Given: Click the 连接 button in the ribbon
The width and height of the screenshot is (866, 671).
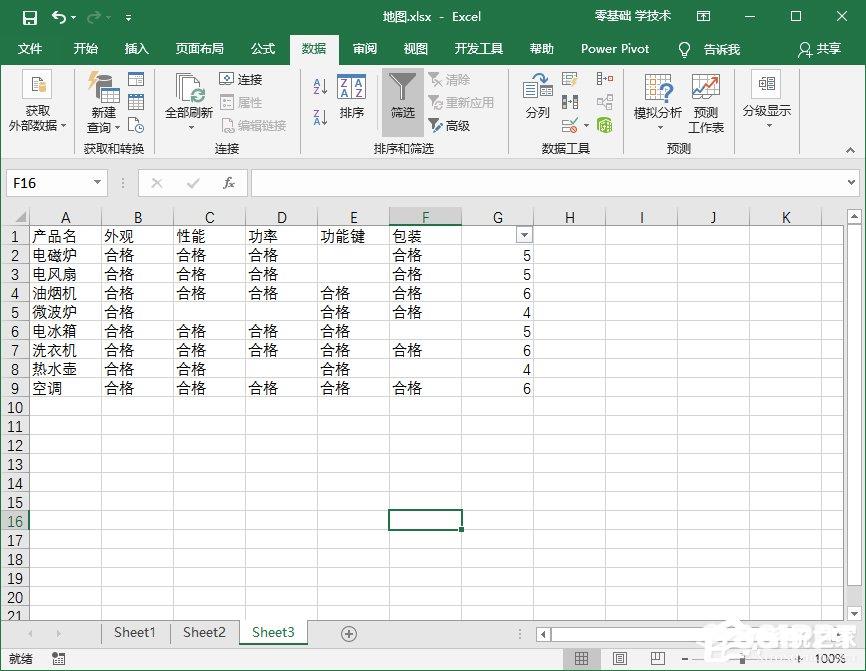Looking at the screenshot, I should click(x=241, y=79).
